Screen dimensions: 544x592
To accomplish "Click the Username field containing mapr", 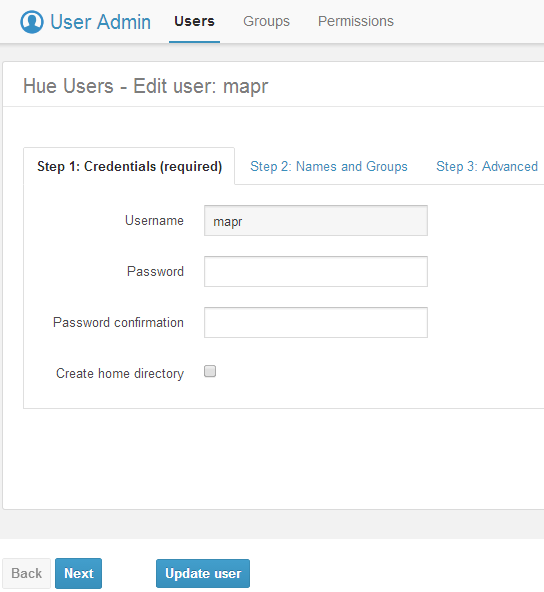I will [x=316, y=220].
